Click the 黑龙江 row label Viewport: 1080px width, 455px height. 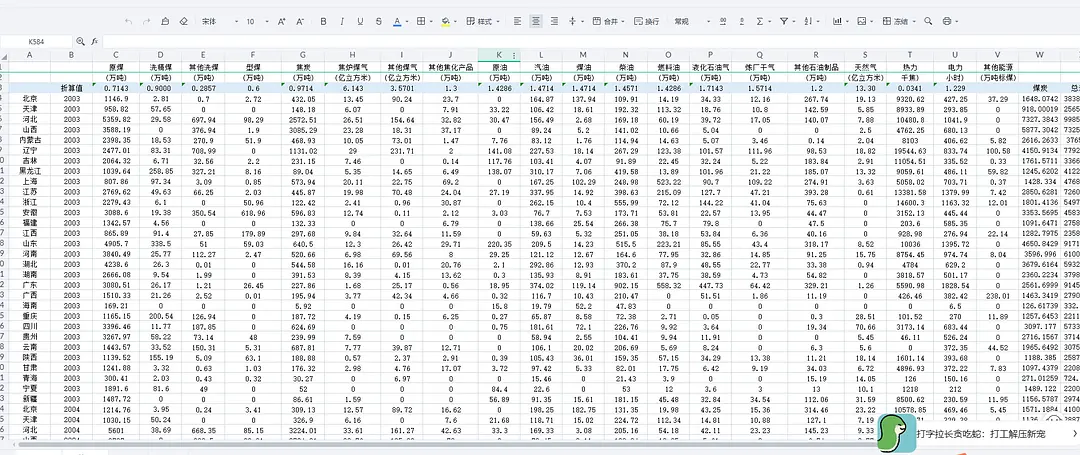(x=30, y=169)
